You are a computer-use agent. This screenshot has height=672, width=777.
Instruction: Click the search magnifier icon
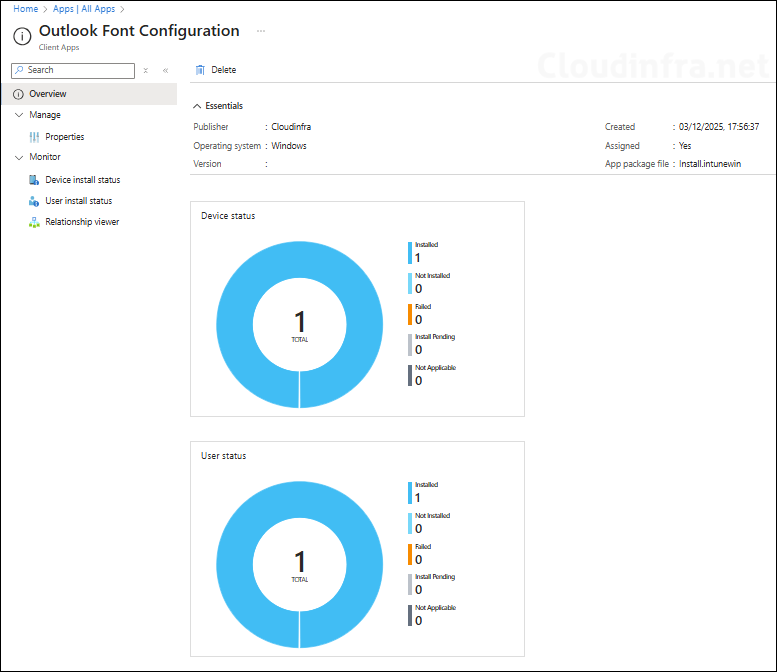[x=19, y=70]
